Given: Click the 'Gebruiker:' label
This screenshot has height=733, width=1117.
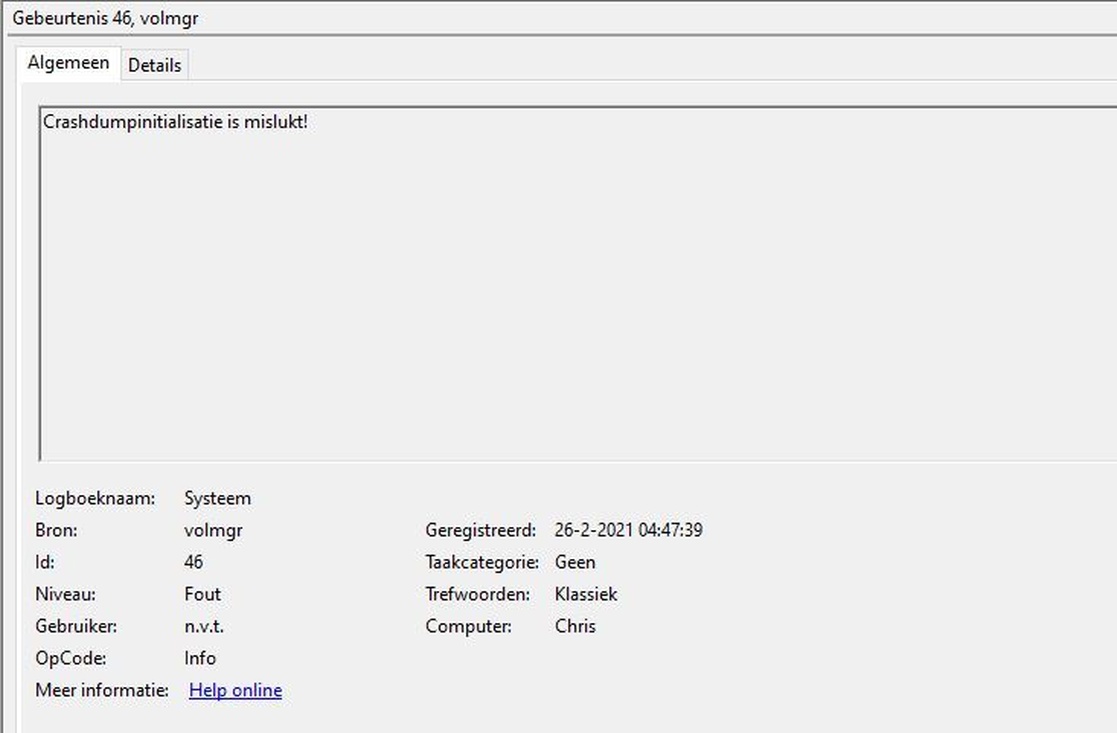Looking at the screenshot, I should [76, 626].
